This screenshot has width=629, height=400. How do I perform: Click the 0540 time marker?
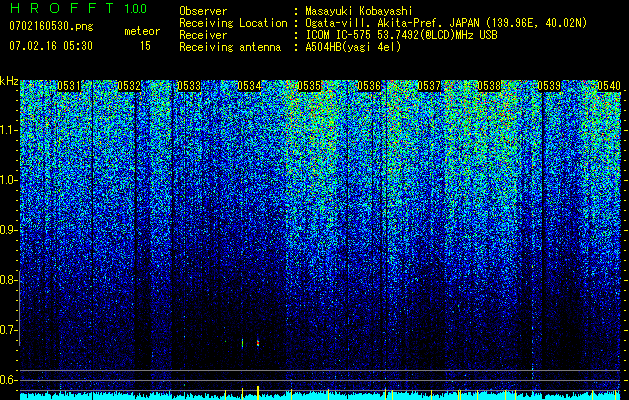pyautogui.click(x=609, y=86)
